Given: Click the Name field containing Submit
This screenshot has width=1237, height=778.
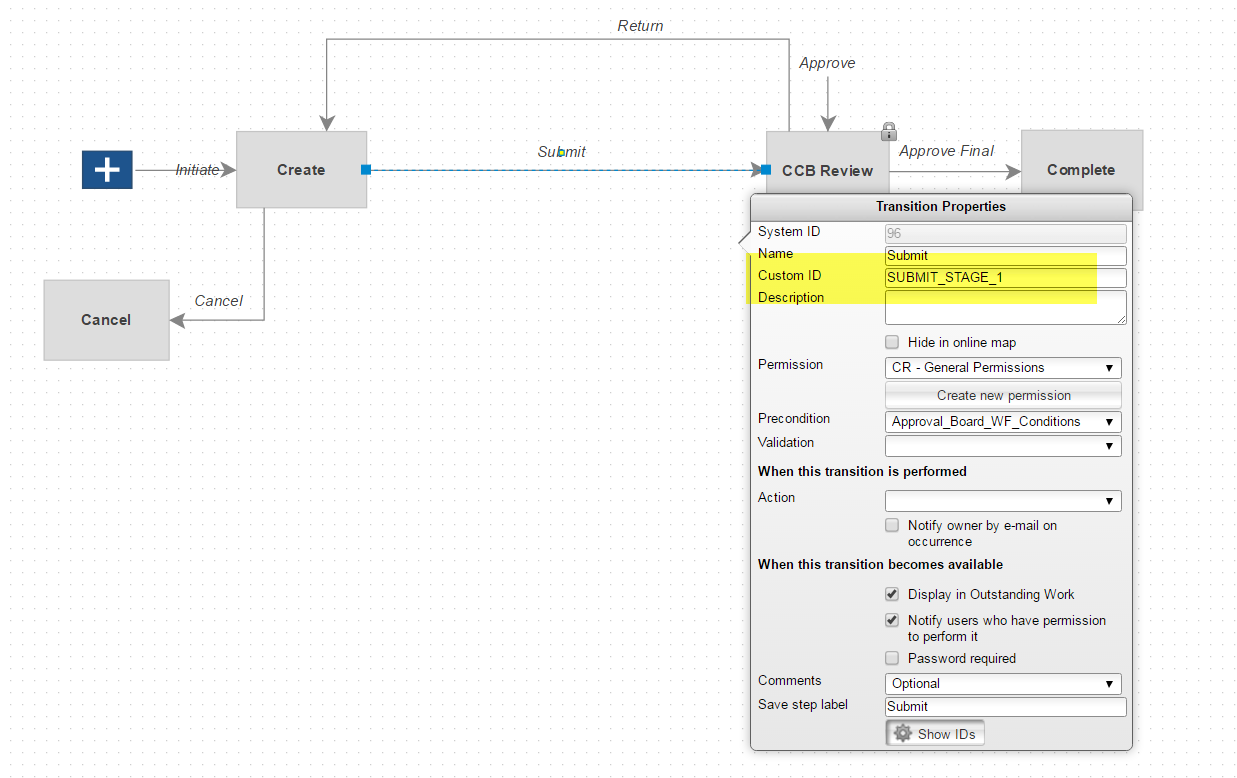Looking at the screenshot, I should [1005, 256].
